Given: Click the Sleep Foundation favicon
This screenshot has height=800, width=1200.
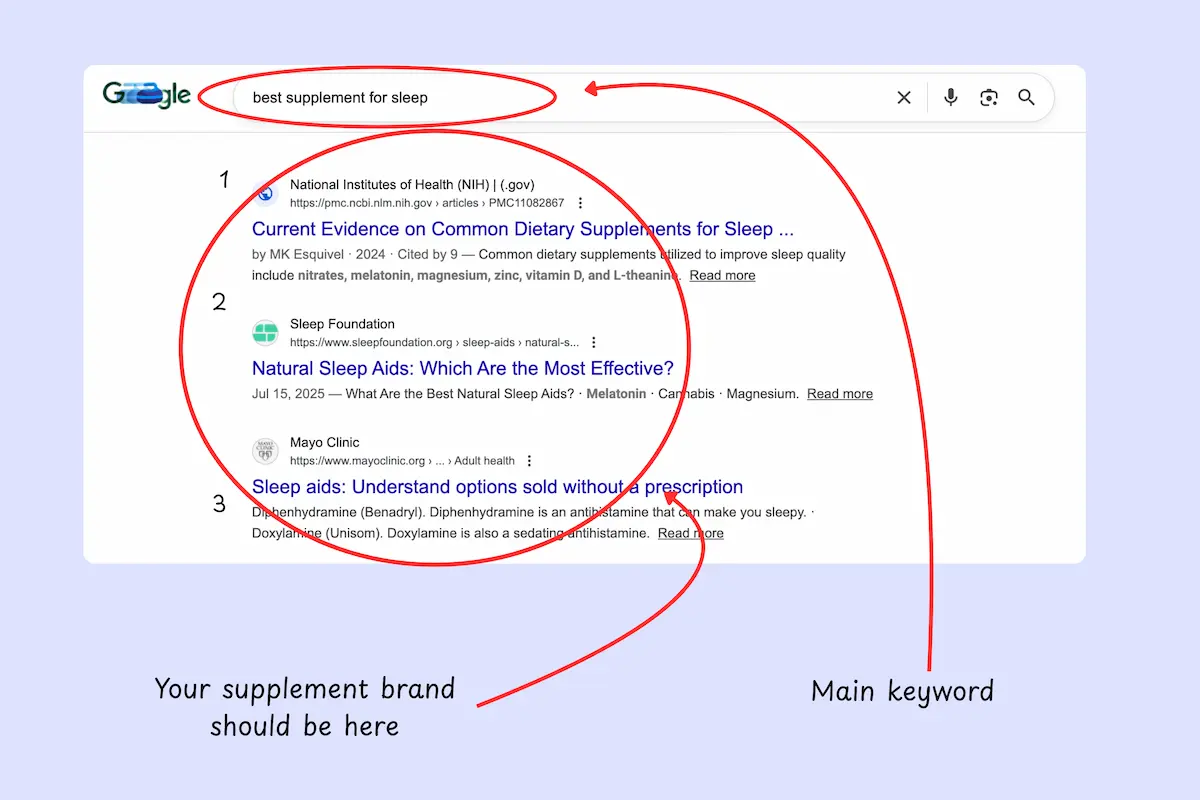Looking at the screenshot, I should (265, 333).
